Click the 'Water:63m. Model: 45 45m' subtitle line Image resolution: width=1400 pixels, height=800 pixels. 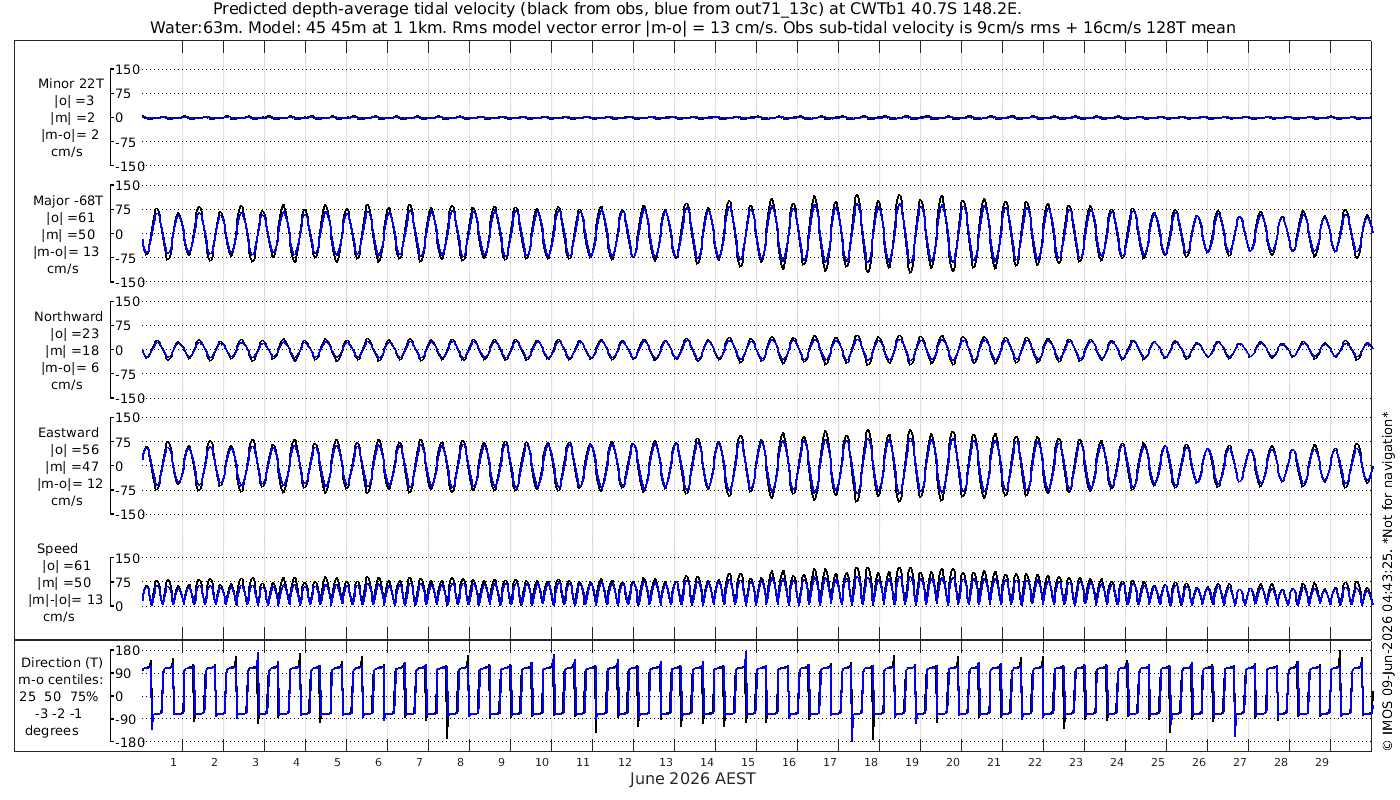coord(692,27)
